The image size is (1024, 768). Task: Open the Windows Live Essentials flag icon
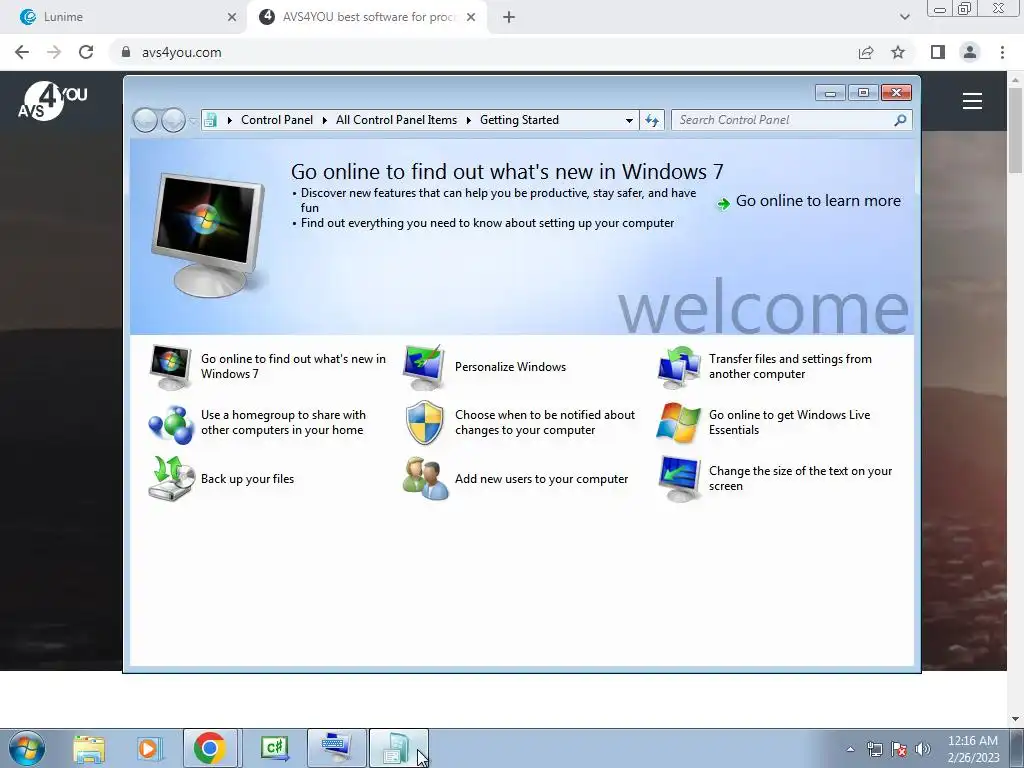click(679, 423)
